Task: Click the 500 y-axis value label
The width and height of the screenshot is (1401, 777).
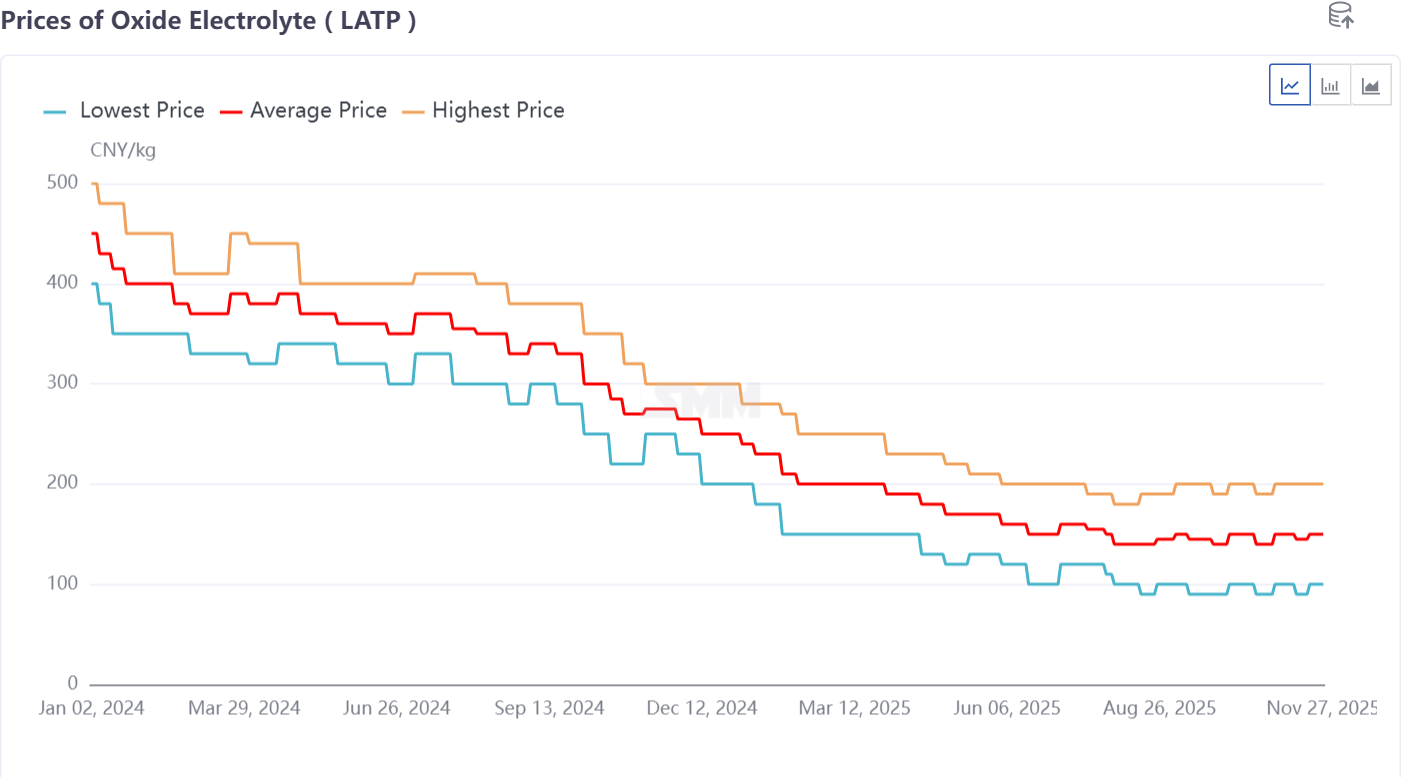Action: point(61,182)
